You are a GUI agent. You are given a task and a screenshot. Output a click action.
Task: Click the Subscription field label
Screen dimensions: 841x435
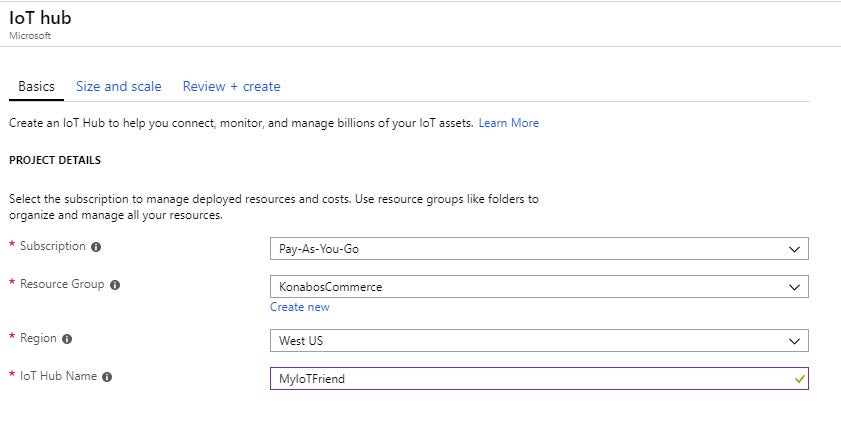click(x=53, y=246)
